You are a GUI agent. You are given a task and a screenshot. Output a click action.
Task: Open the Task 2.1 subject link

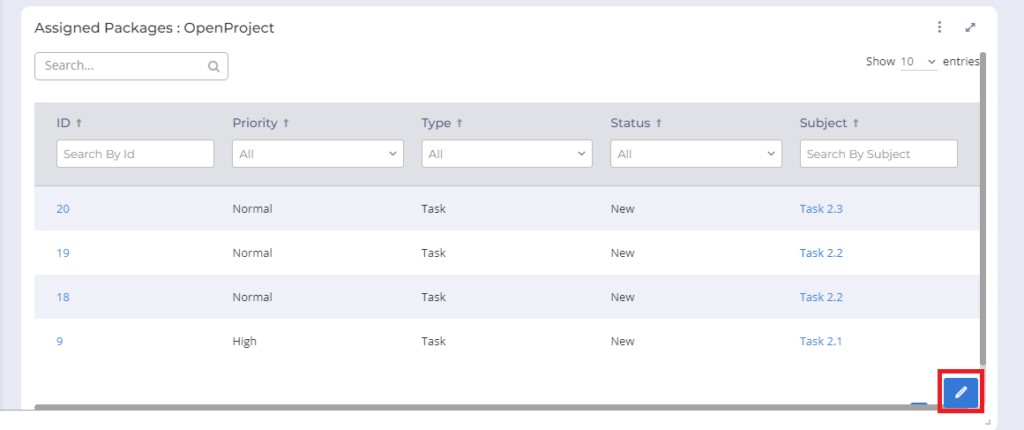pyautogui.click(x=821, y=341)
